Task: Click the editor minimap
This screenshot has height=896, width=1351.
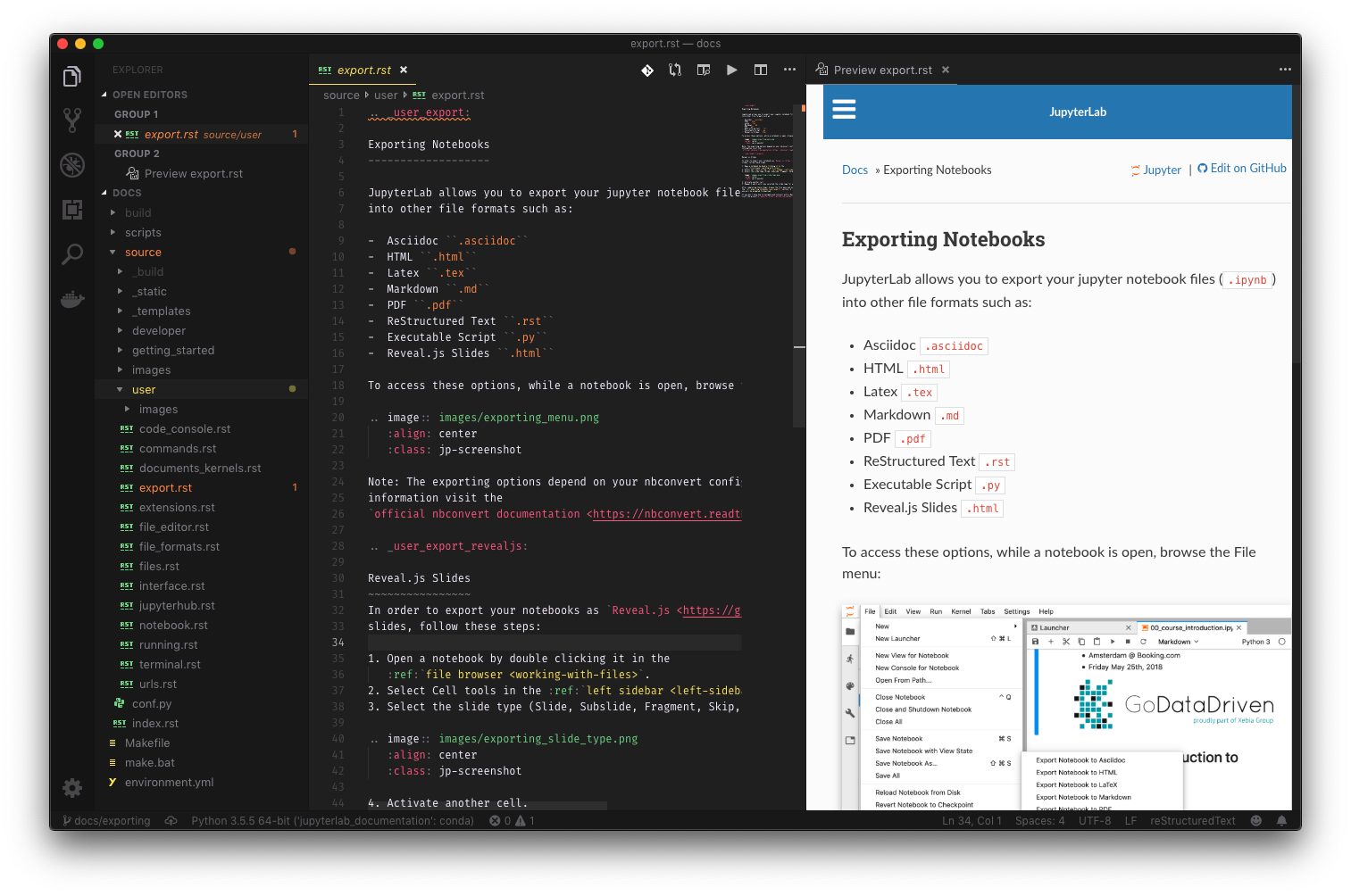Action: 767,153
